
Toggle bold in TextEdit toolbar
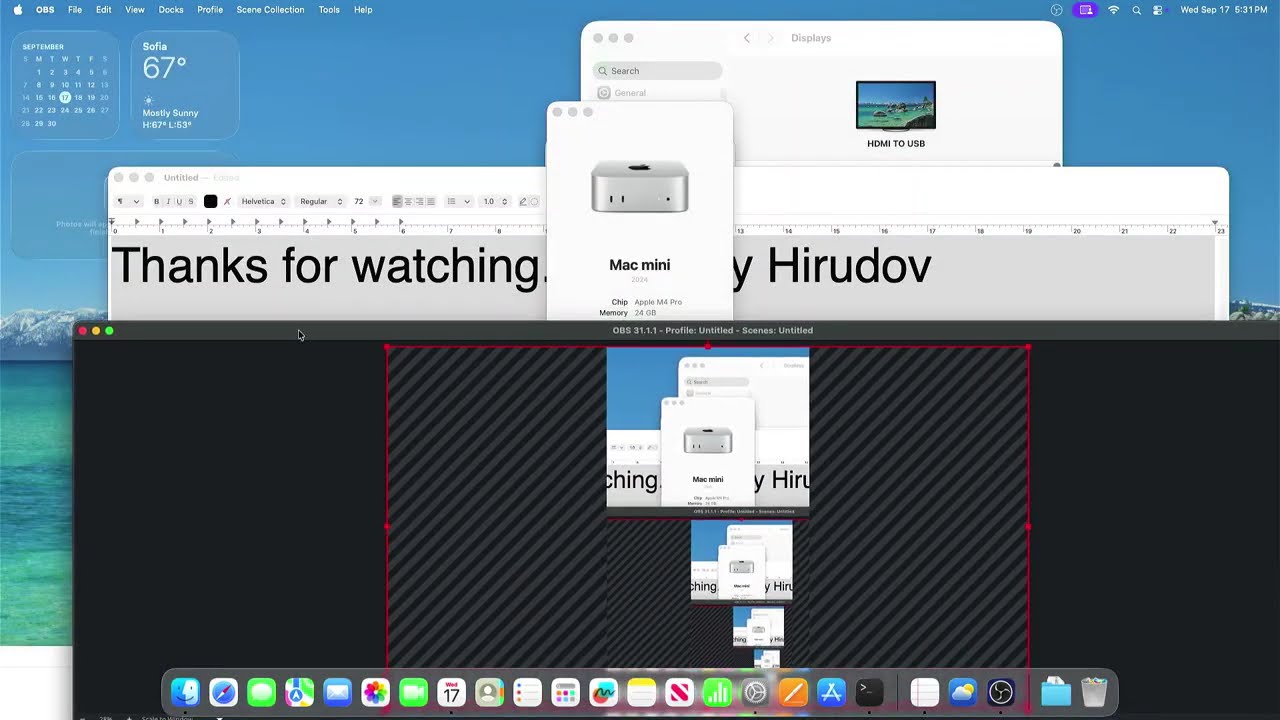pyautogui.click(x=156, y=202)
